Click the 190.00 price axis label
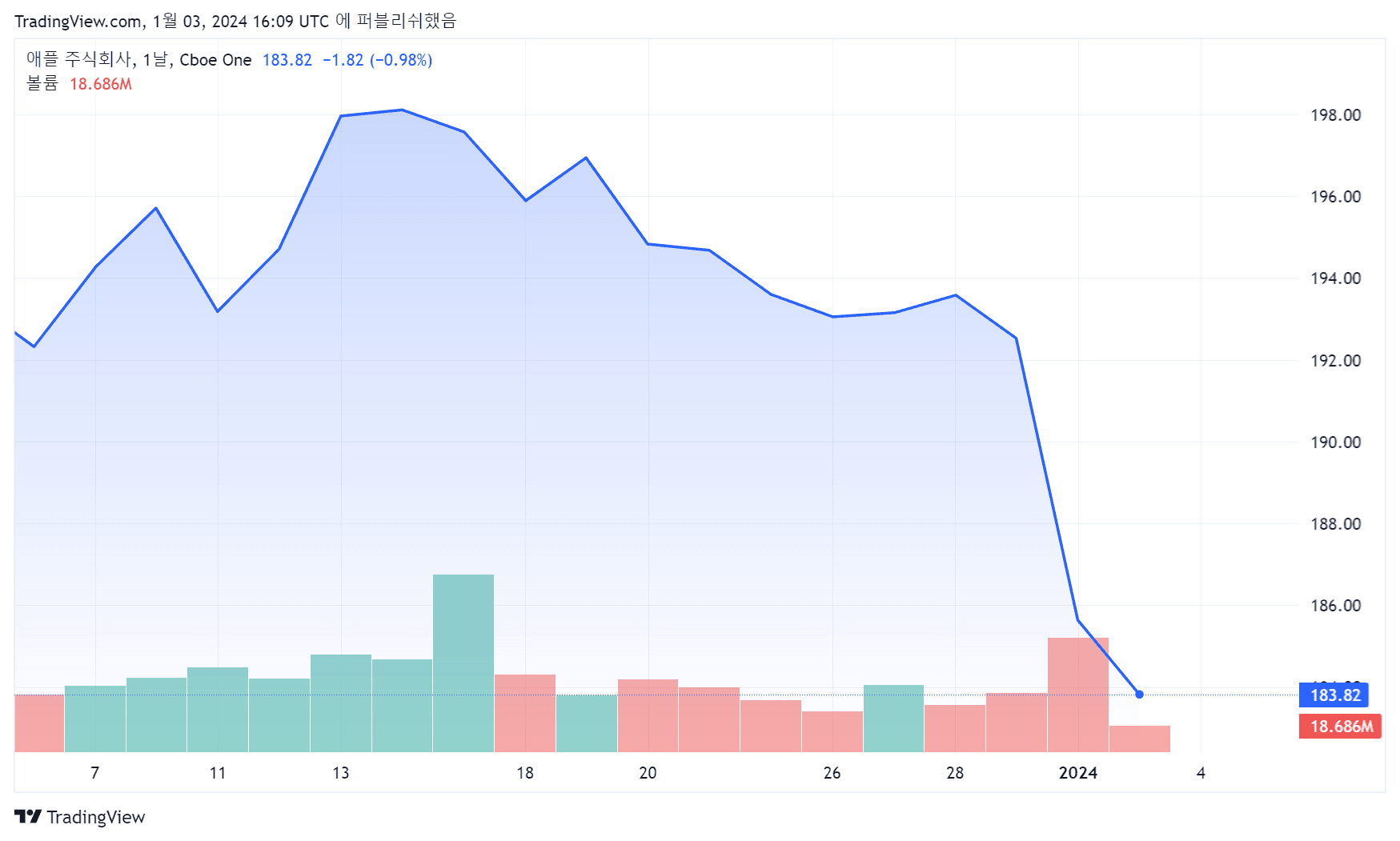The image size is (1400, 841). pyautogui.click(x=1335, y=443)
